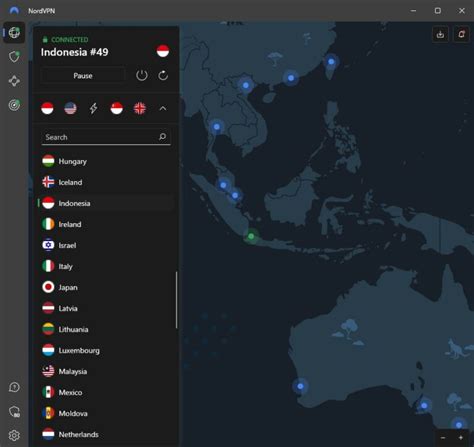Select Israel in country list

click(x=106, y=245)
